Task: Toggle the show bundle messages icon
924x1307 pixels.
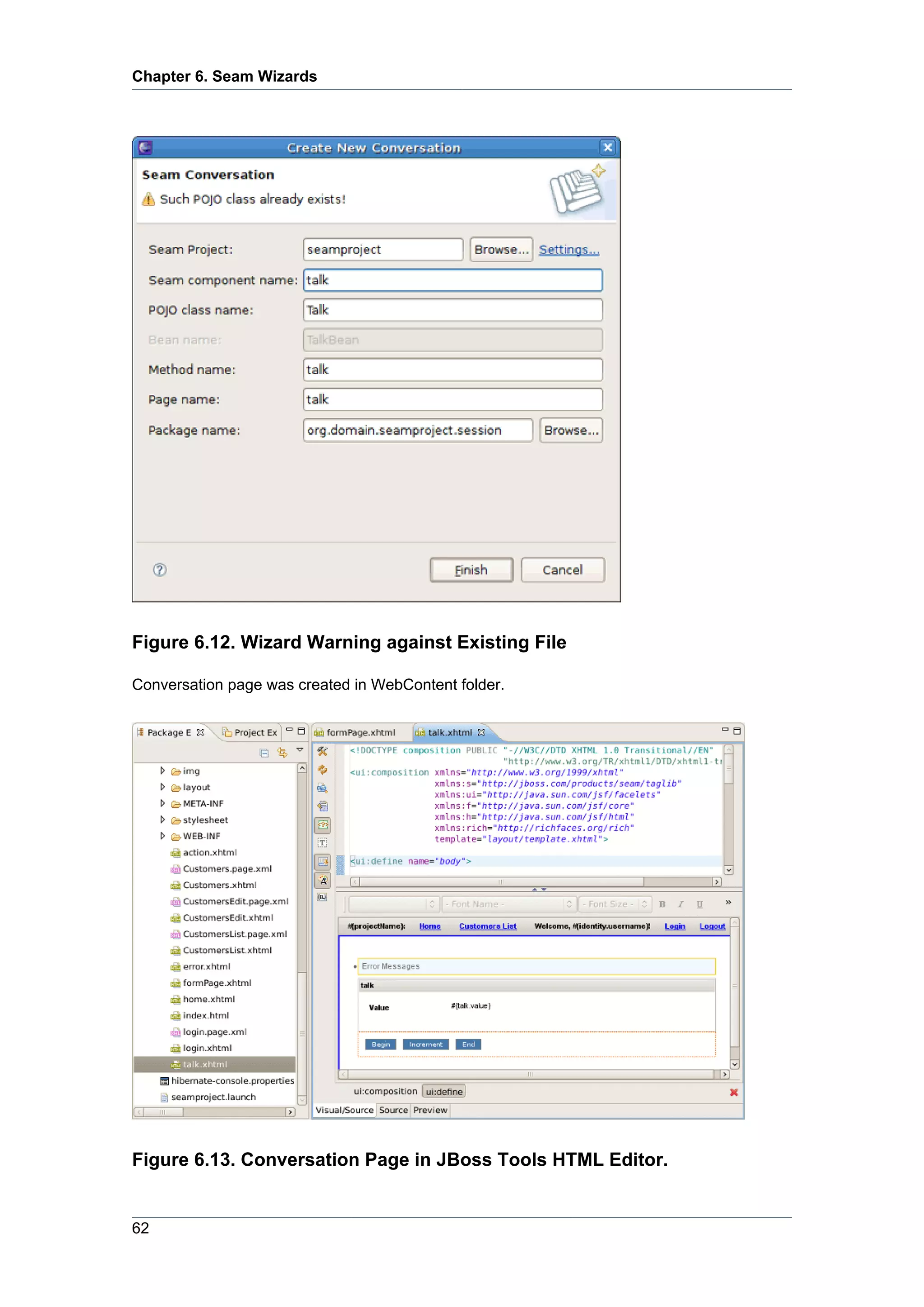Action: 323,861
